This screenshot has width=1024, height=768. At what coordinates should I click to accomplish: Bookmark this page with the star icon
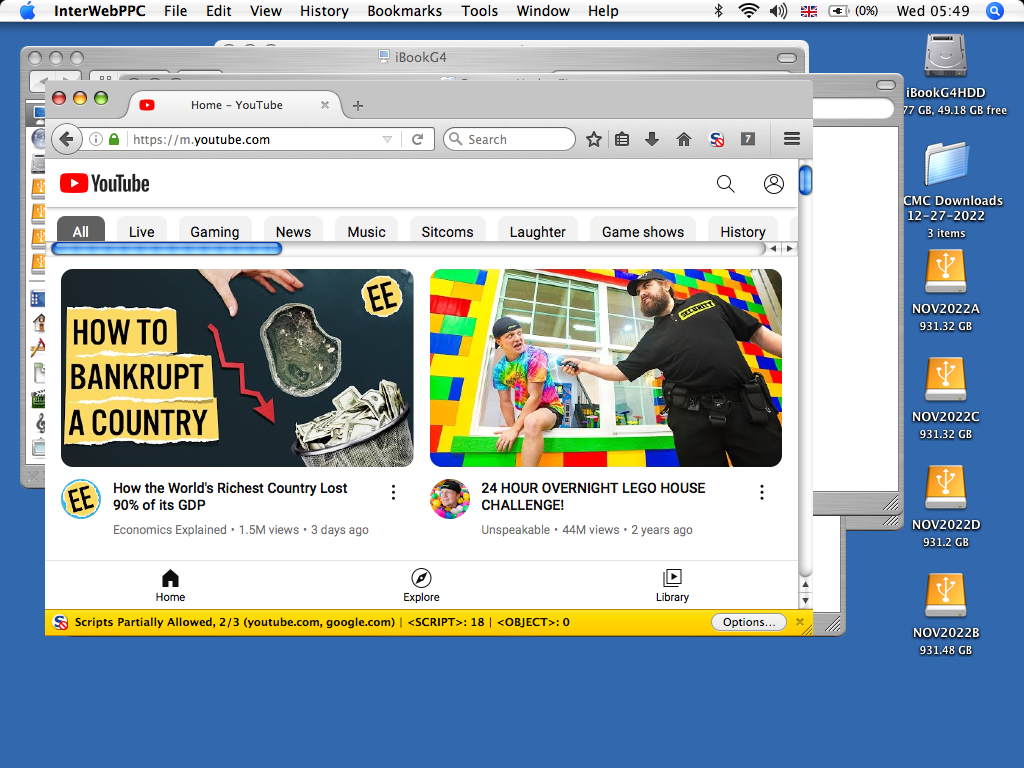[x=593, y=139]
